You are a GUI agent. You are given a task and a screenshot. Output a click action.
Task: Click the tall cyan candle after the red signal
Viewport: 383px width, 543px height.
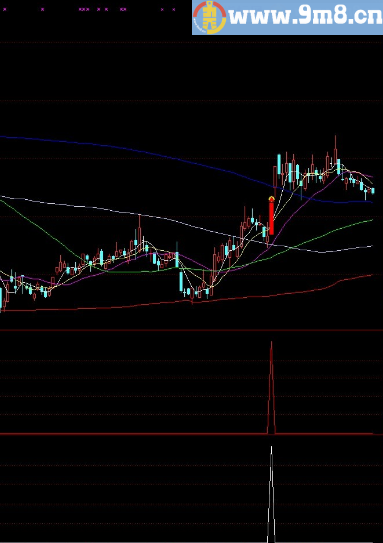(x=279, y=166)
